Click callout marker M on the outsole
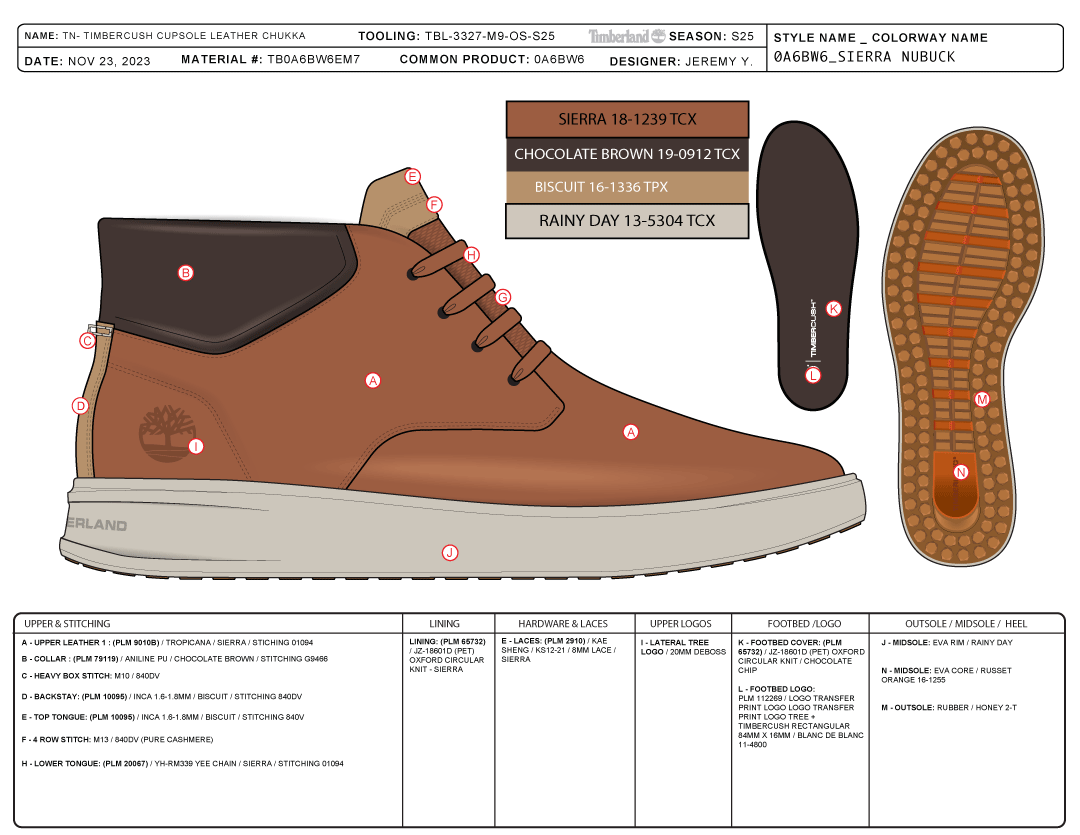Viewport: 1080px width, 835px height. click(x=982, y=399)
